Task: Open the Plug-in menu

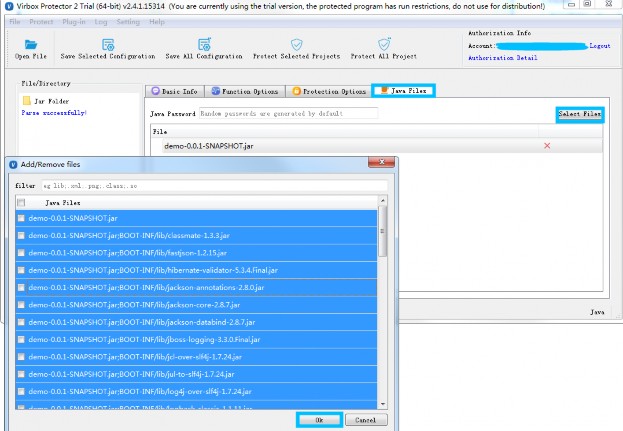Action: (74, 22)
